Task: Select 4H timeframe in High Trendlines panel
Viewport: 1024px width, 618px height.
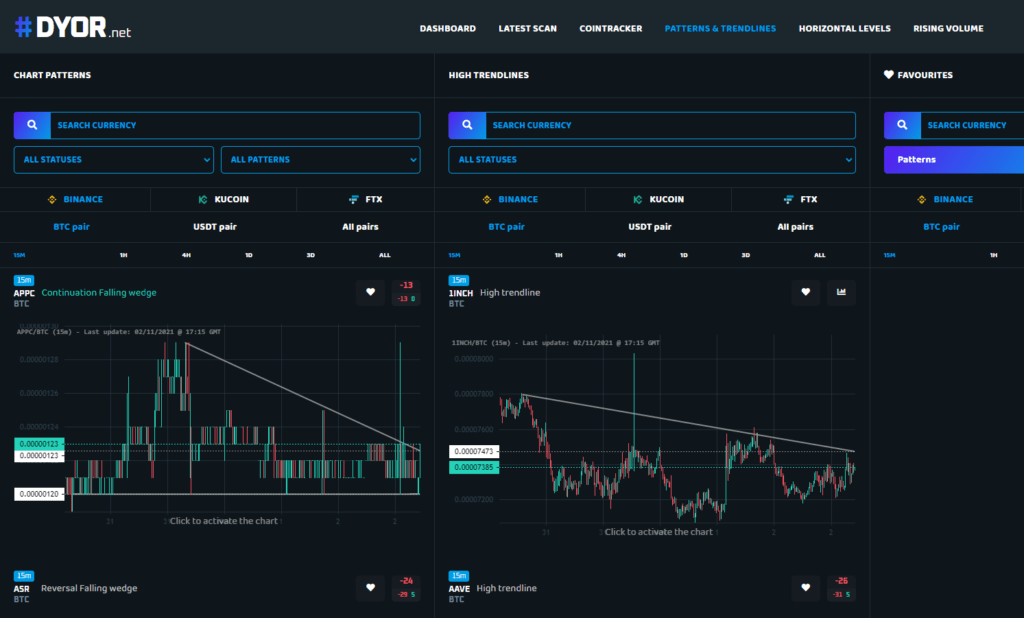Action: 621,255
